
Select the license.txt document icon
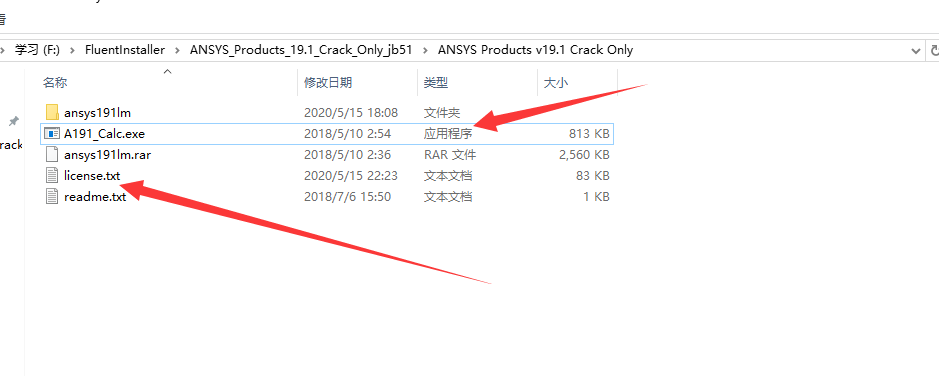point(52,175)
